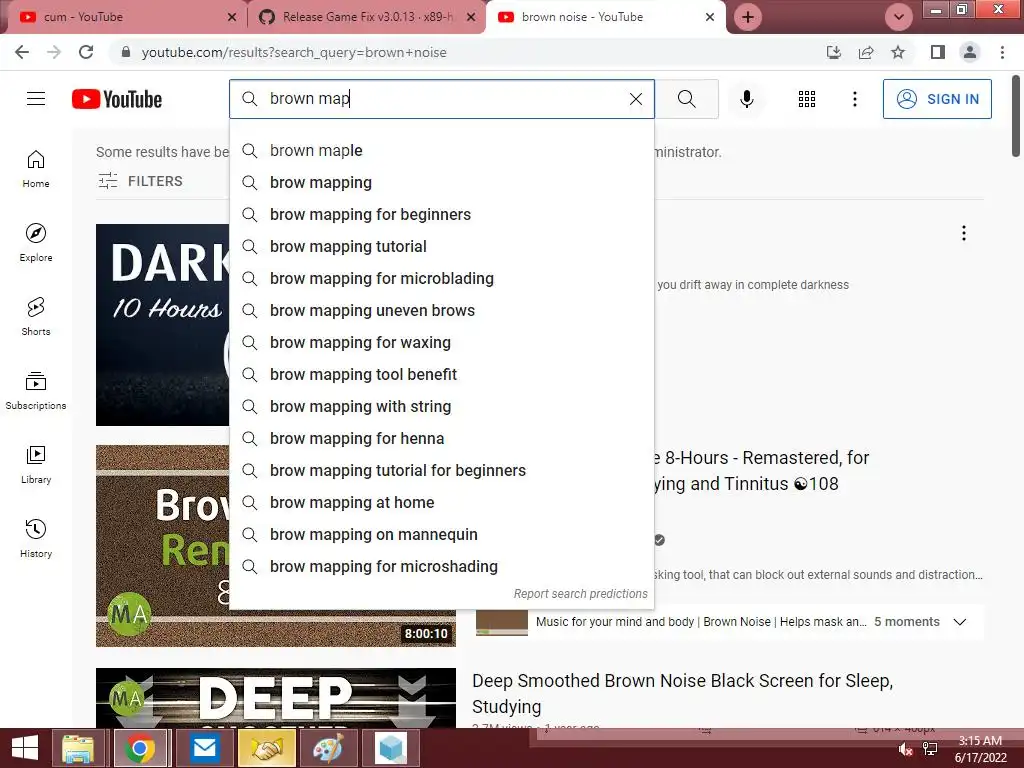Open Shorts in the sidebar

point(36,317)
